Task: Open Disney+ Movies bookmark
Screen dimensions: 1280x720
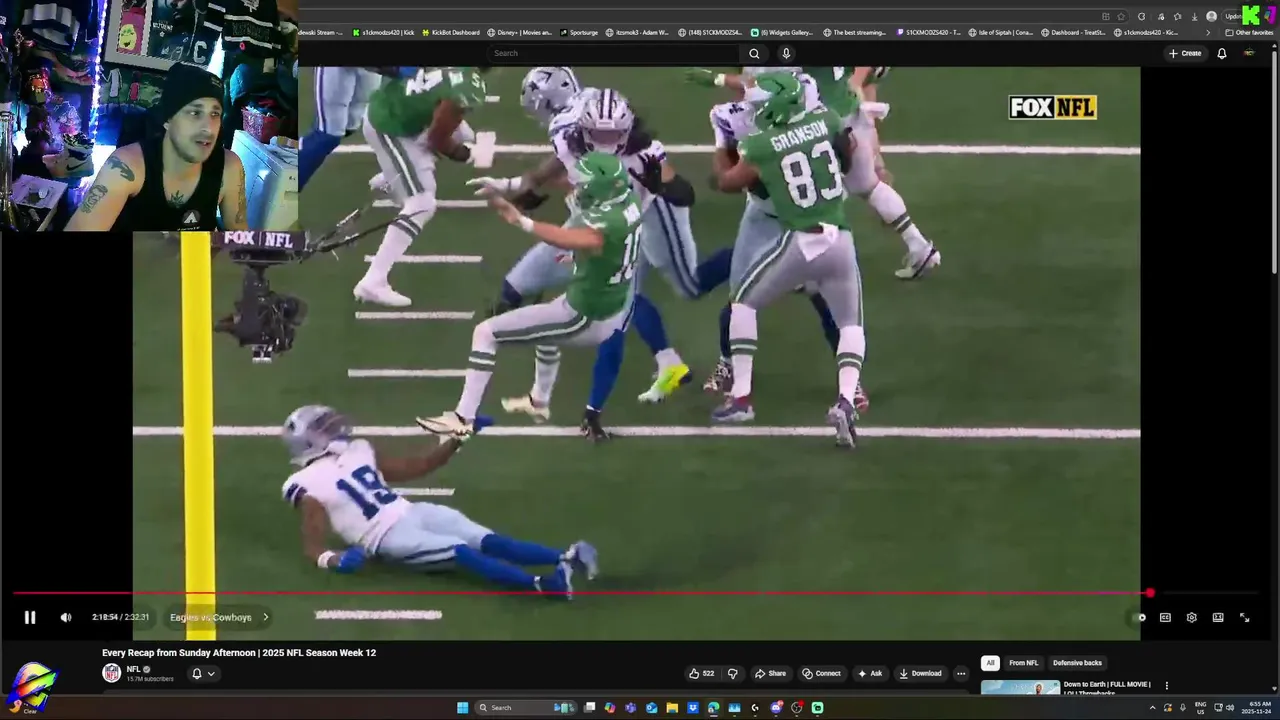Action: click(x=520, y=32)
